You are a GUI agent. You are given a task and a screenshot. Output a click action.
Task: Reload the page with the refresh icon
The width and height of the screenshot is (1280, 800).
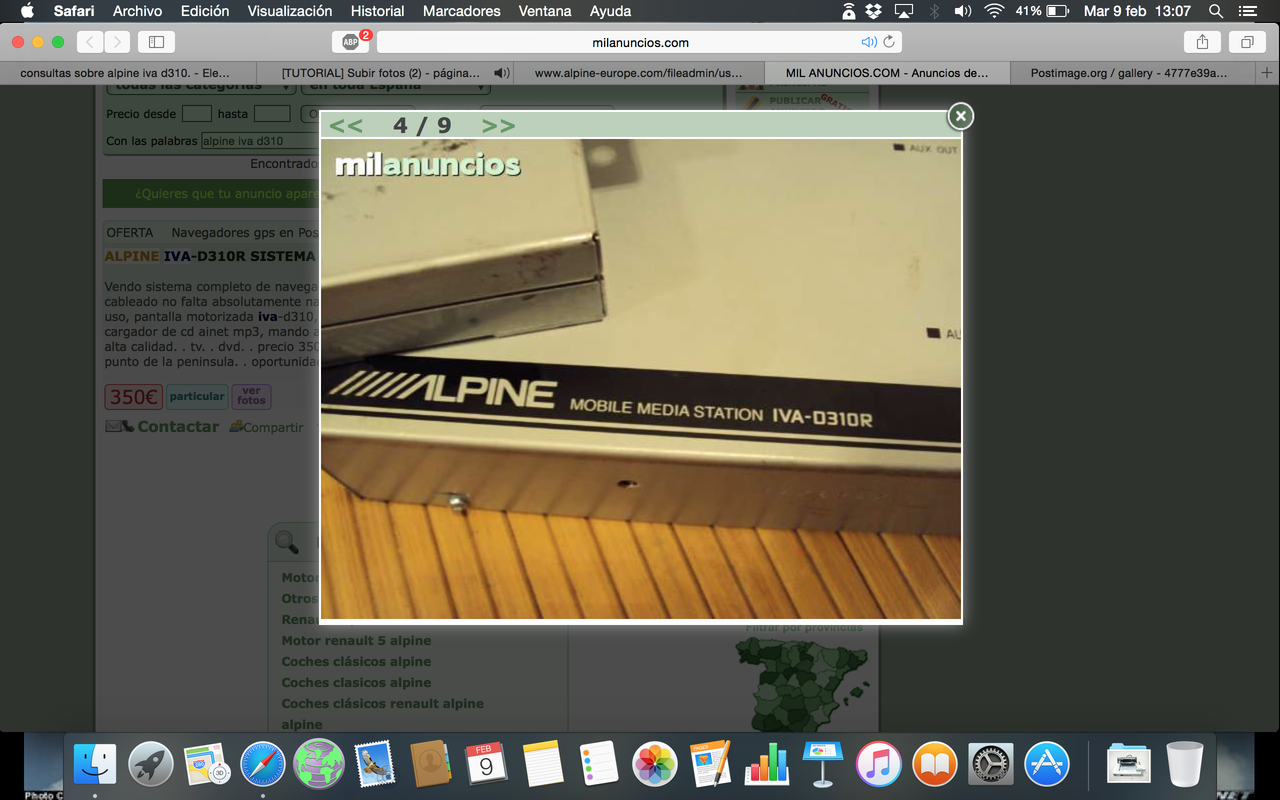pos(889,42)
